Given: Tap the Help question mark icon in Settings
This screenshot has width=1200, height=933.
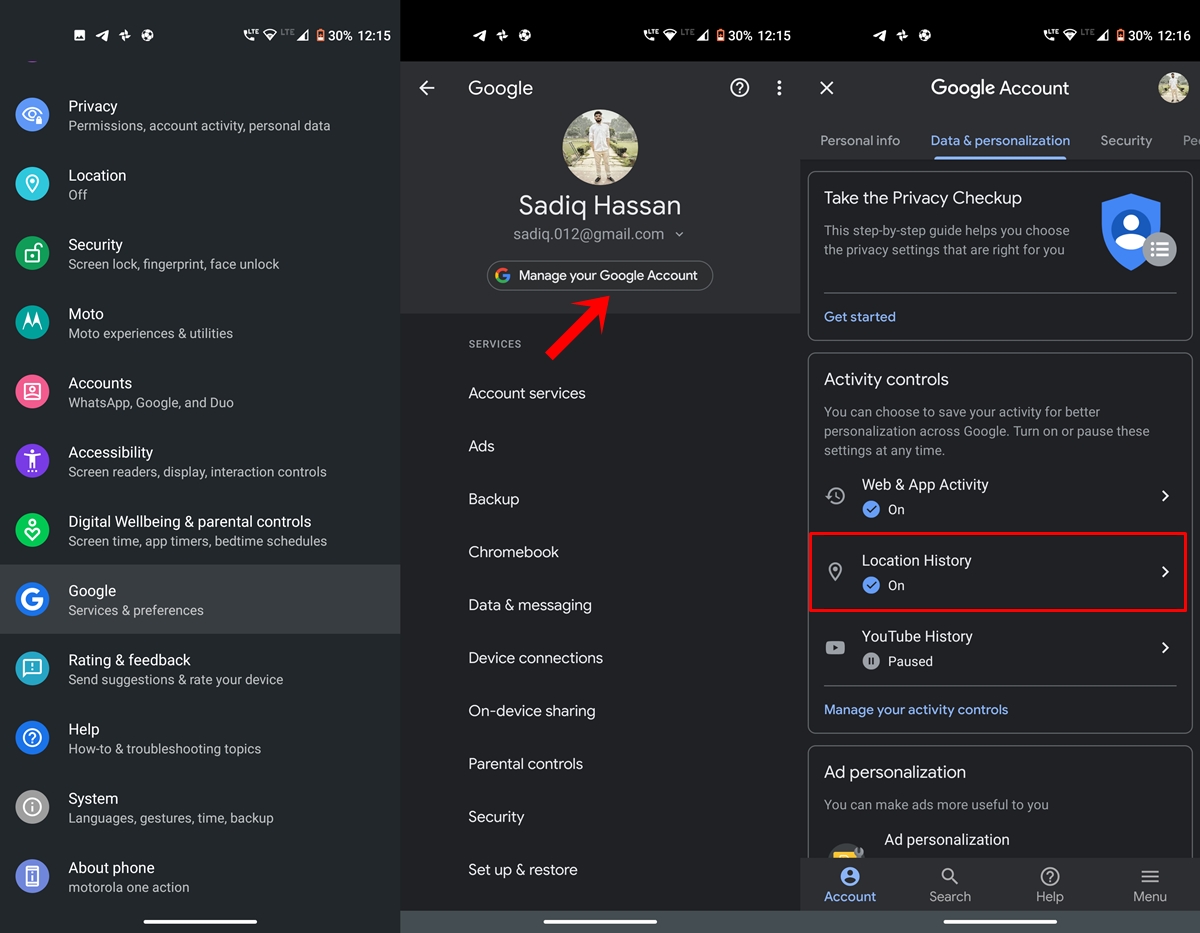Looking at the screenshot, I should (32, 738).
